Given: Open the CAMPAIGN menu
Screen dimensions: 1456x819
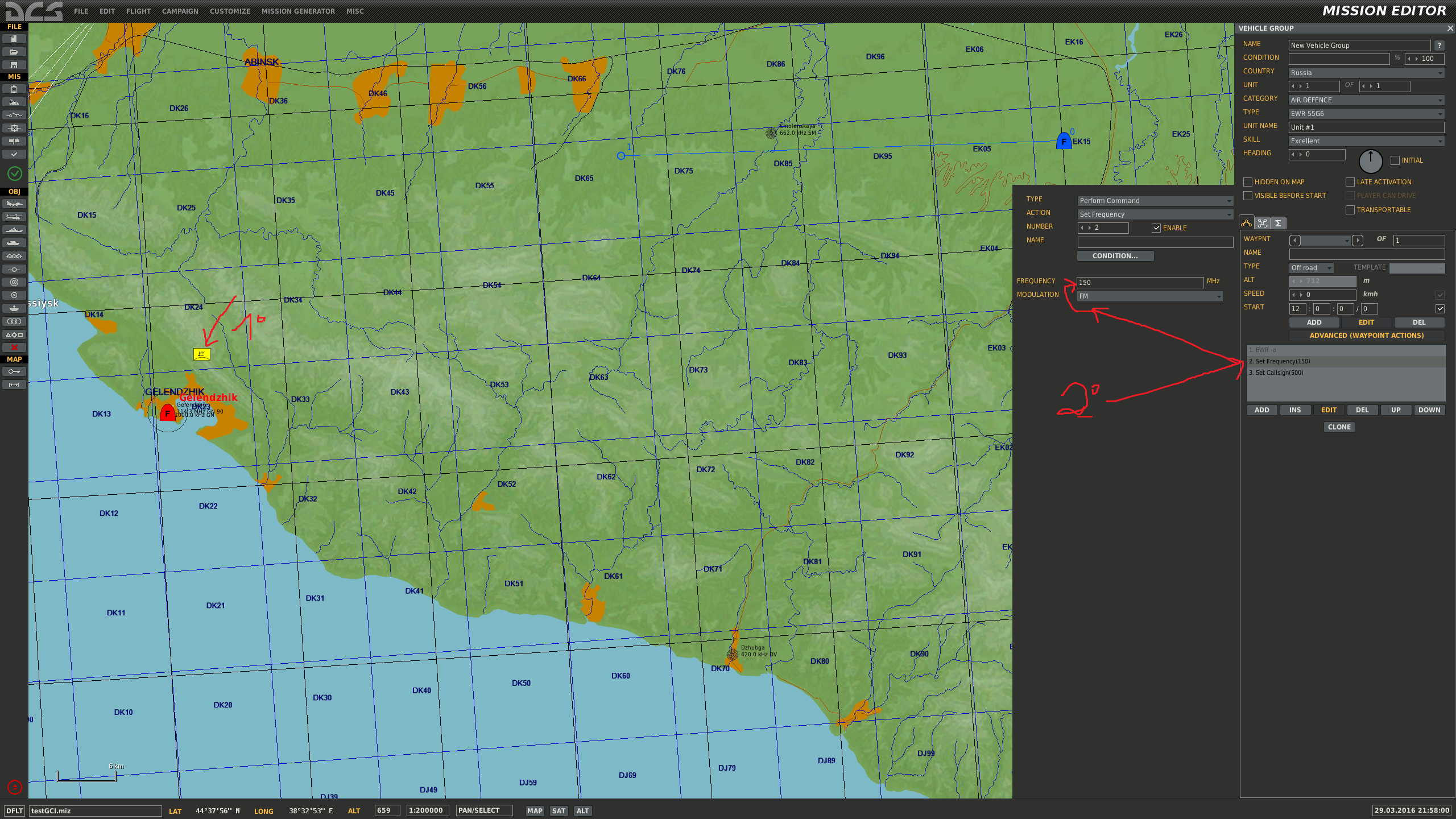Looking at the screenshot, I should tap(180, 11).
